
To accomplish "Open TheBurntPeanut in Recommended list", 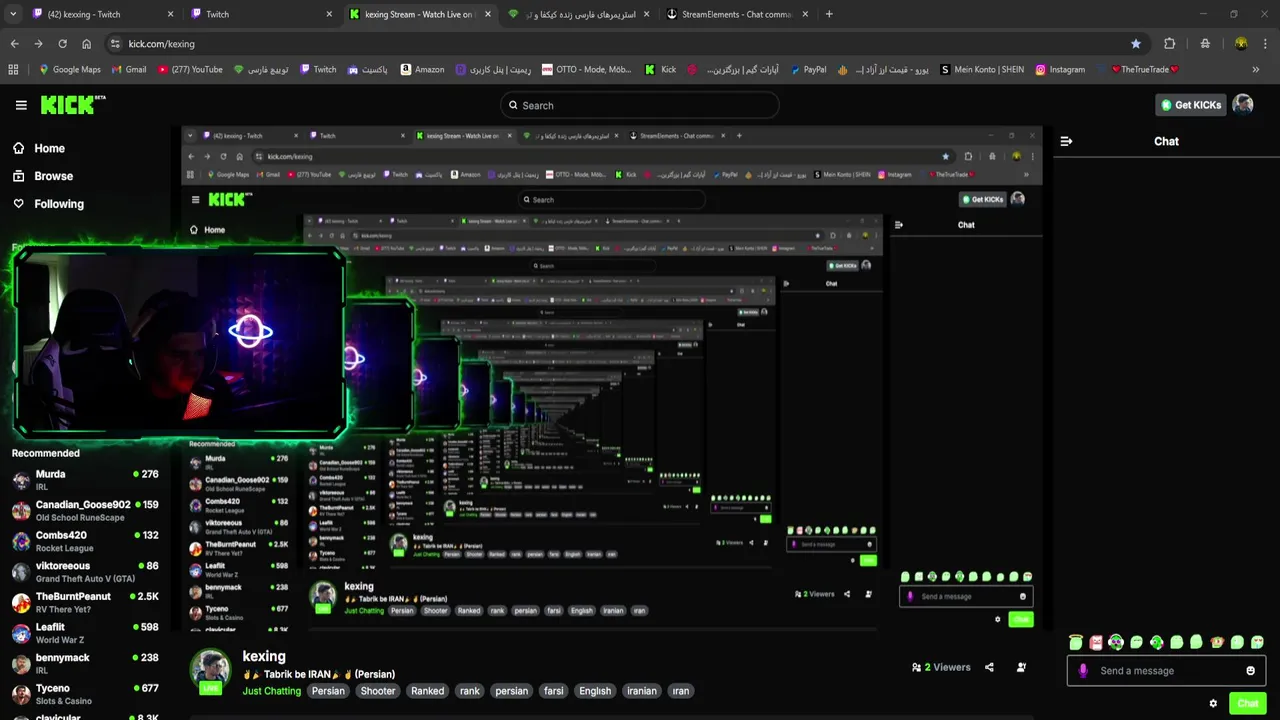I will click(85, 602).
